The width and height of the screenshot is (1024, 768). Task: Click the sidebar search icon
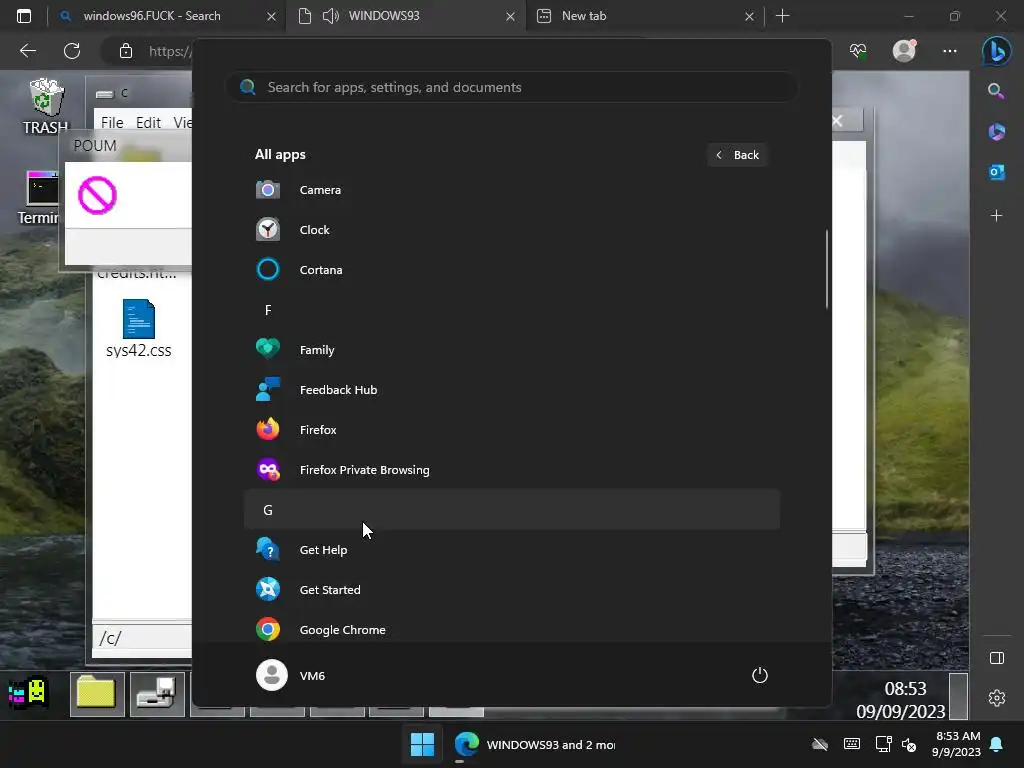997,91
